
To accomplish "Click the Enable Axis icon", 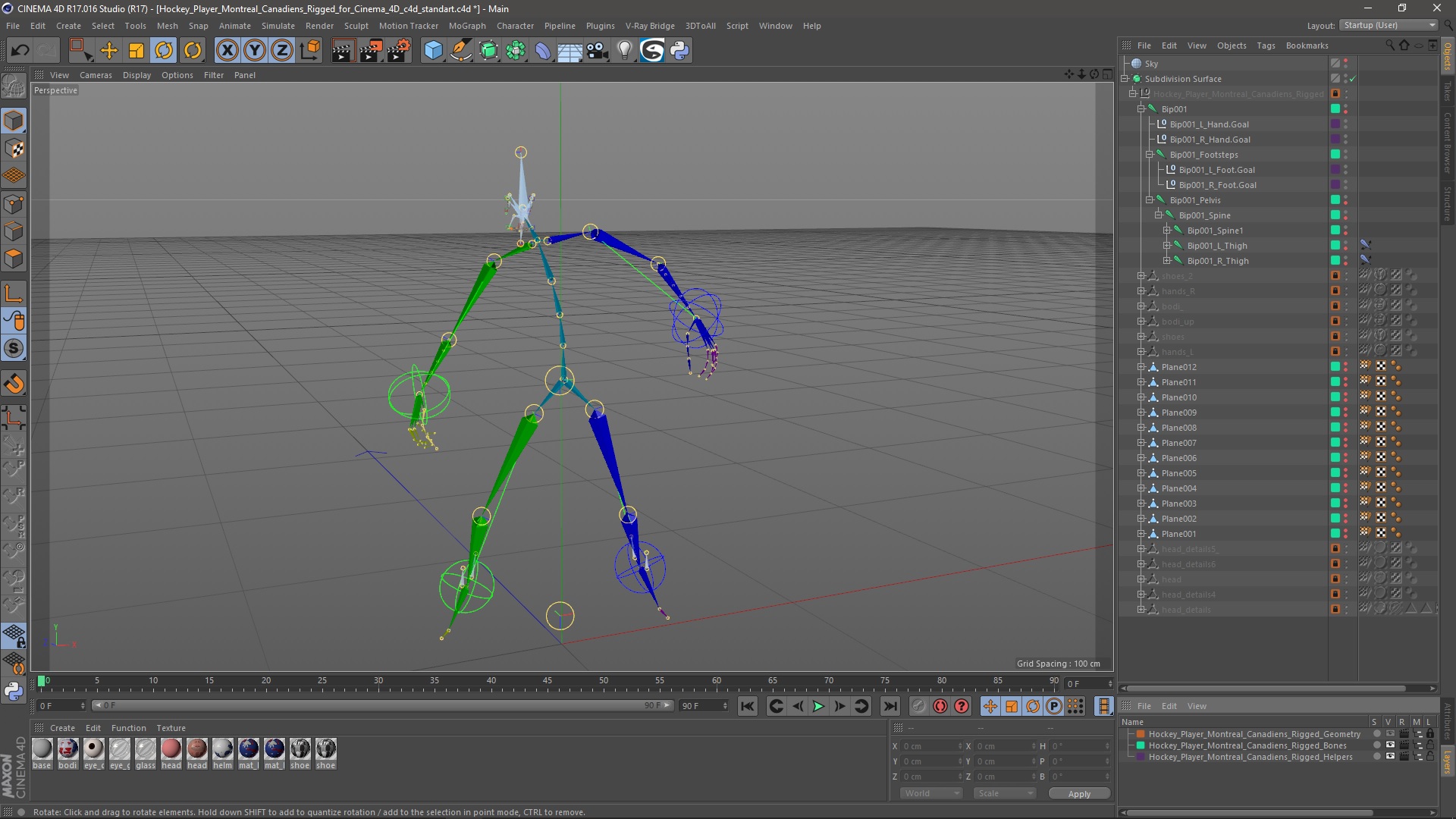I will (x=14, y=294).
